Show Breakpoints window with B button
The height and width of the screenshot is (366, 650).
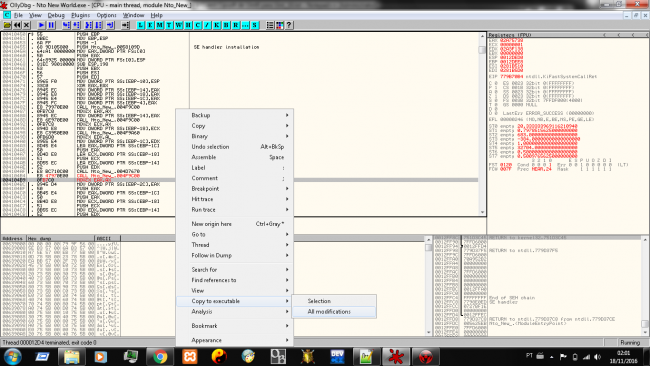click(x=226, y=25)
